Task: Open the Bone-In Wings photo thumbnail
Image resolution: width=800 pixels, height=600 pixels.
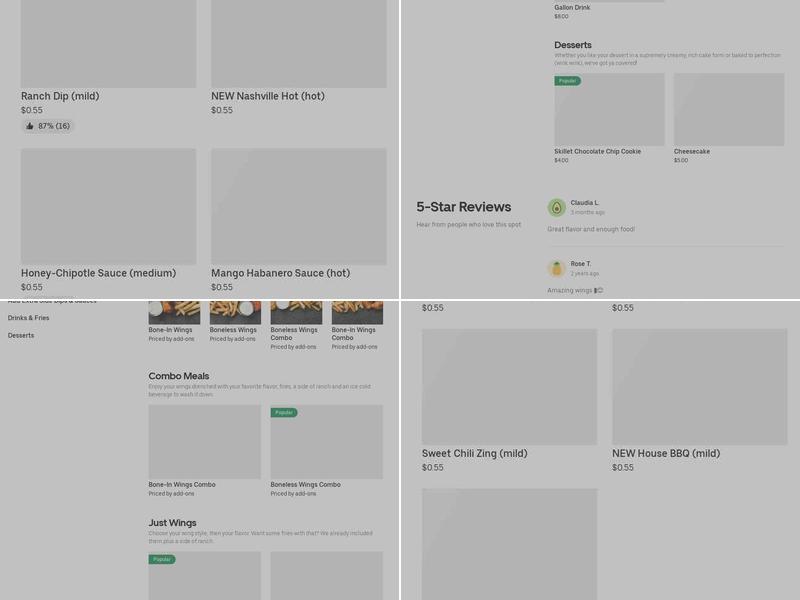Action: tap(174, 312)
